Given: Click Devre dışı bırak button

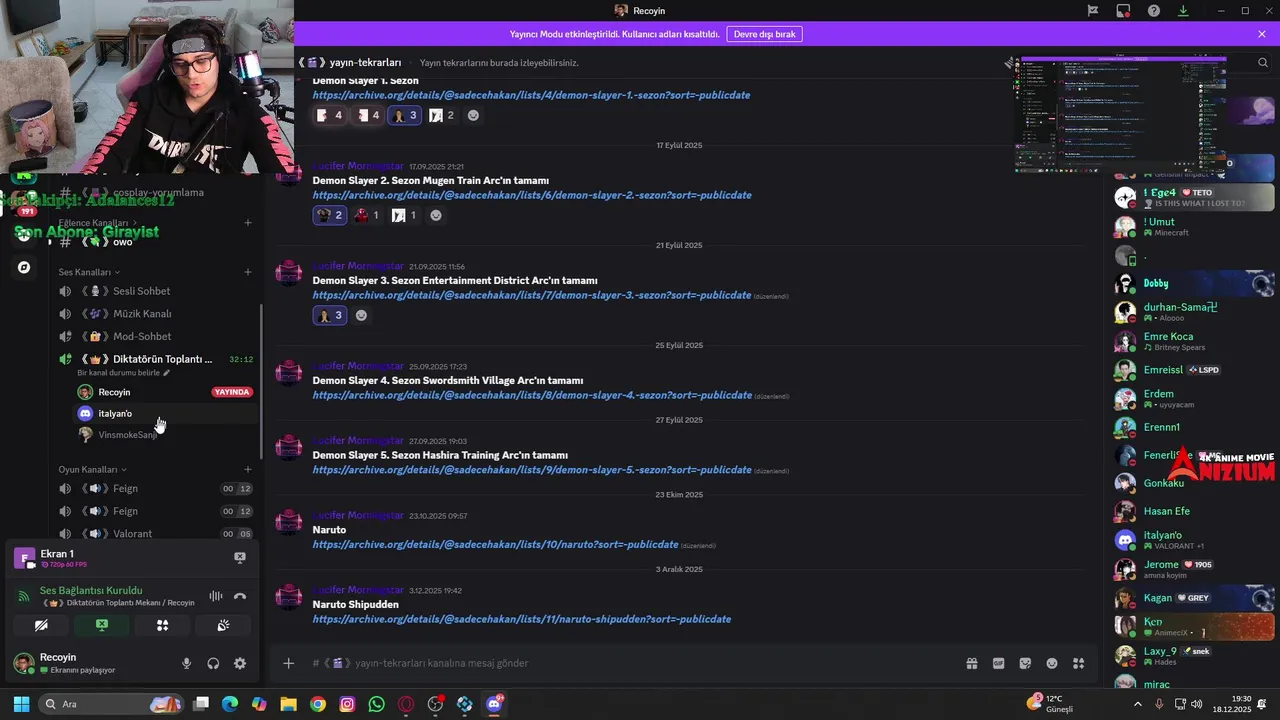Looking at the screenshot, I should coord(764,34).
